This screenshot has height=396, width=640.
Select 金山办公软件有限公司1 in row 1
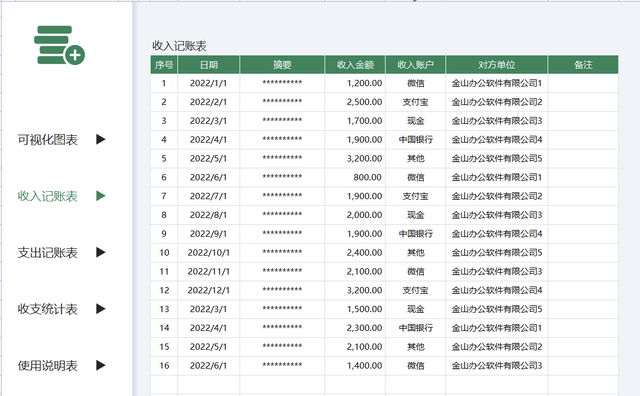click(x=497, y=83)
